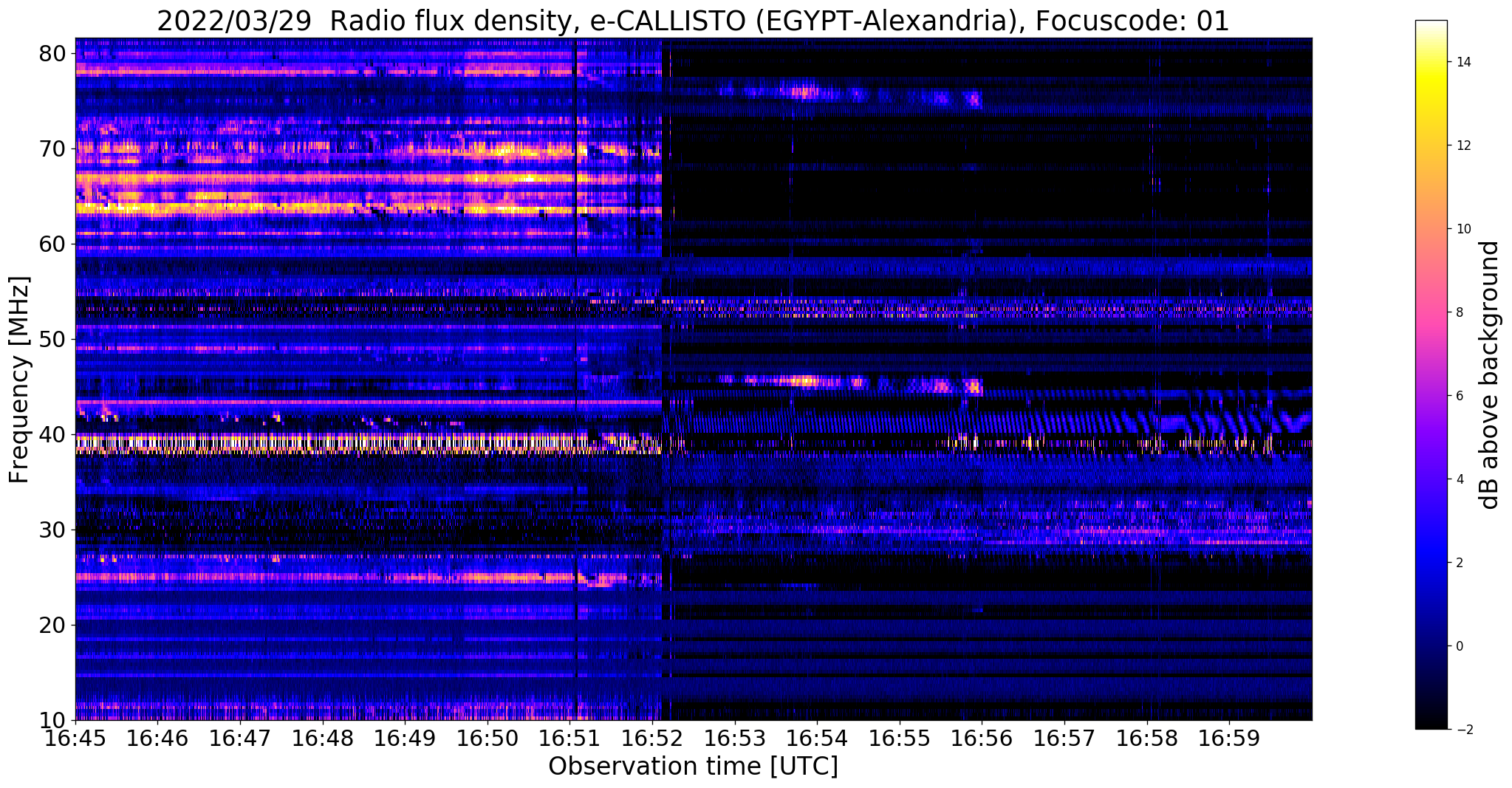The height and width of the screenshot is (788, 1512).
Task: Click the 16:58 time tick label
Action: click(x=1147, y=738)
